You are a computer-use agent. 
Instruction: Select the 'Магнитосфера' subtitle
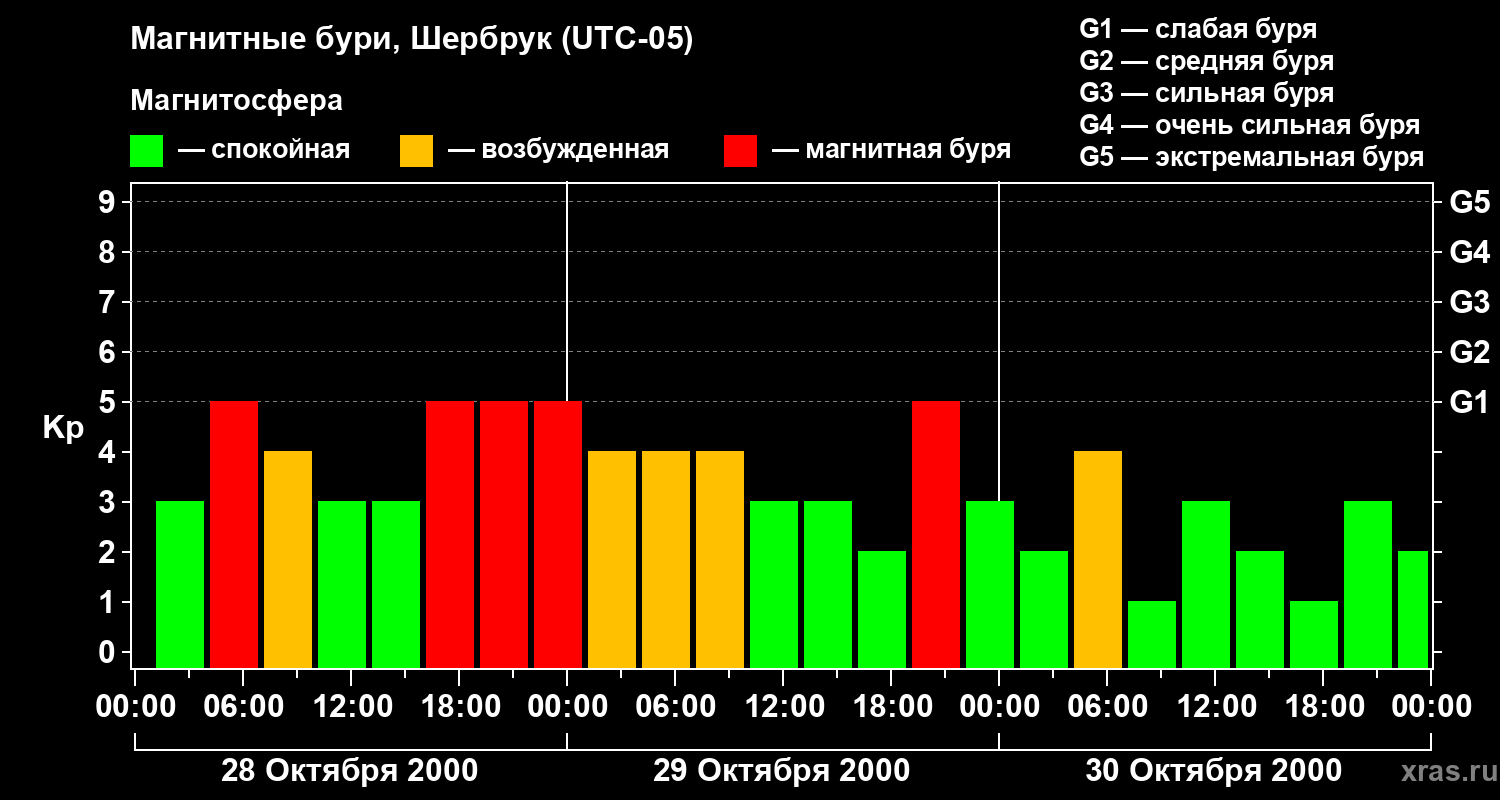236,101
